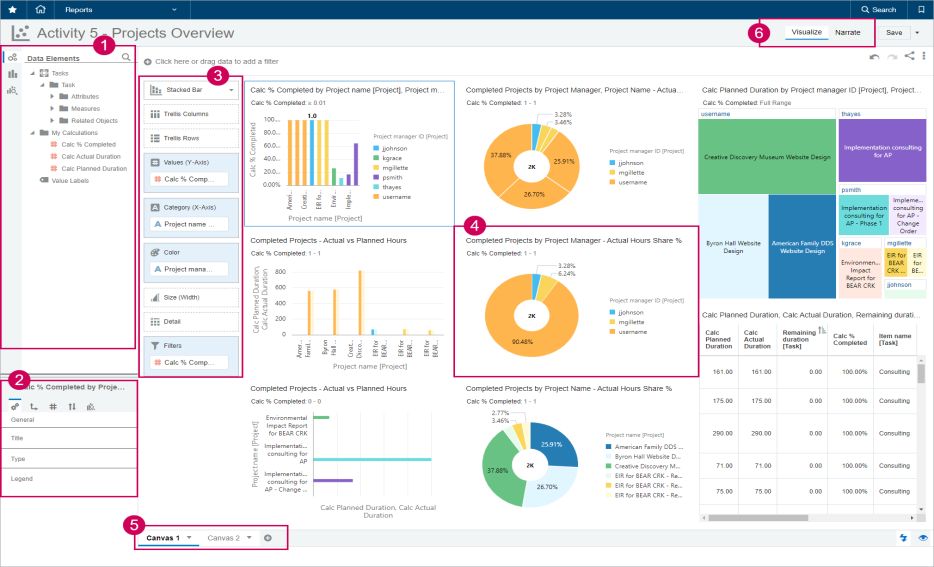Open the Data Elements search magnifier
This screenshot has height=567, width=934.
point(125,58)
